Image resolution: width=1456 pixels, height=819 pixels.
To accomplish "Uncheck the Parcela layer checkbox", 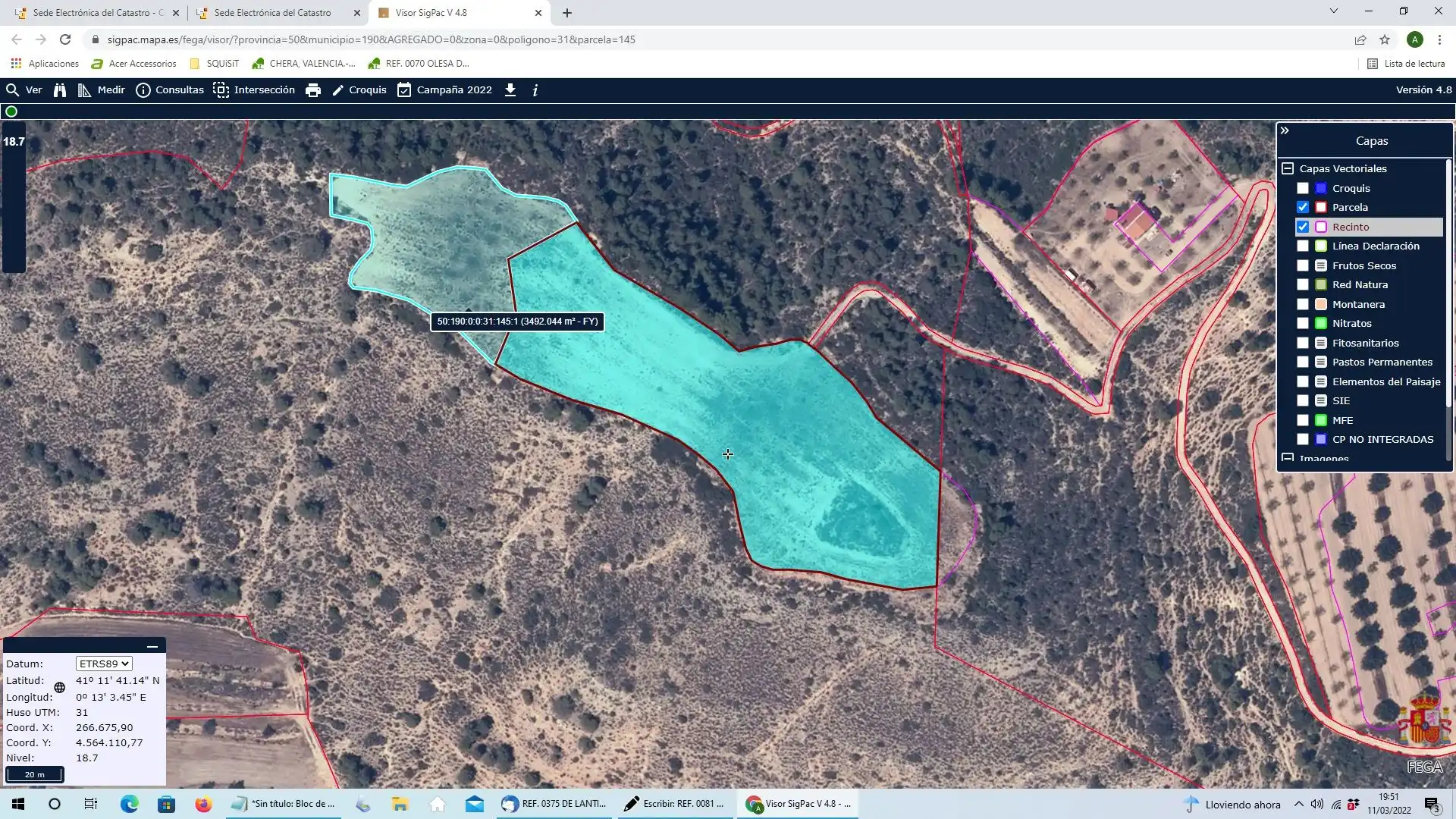I will pyautogui.click(x=1303, y=207).
